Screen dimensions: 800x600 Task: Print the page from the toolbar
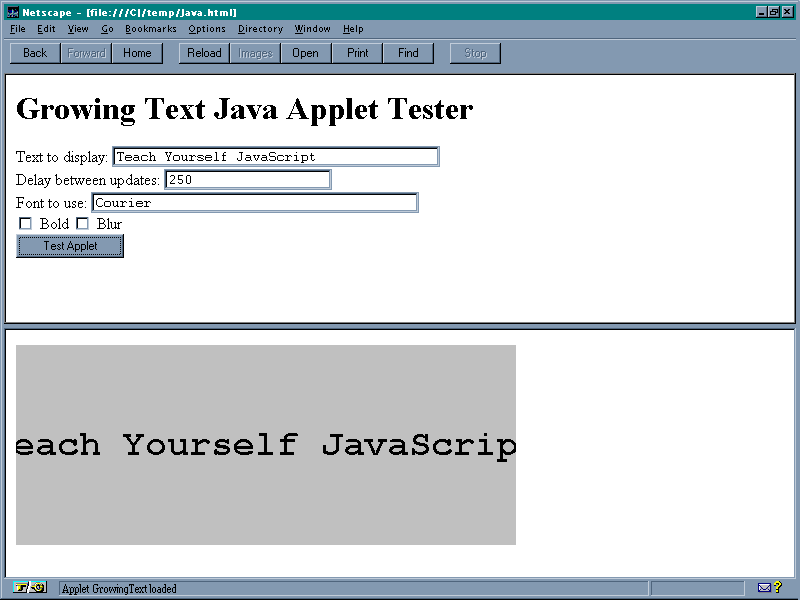point(357,53)
